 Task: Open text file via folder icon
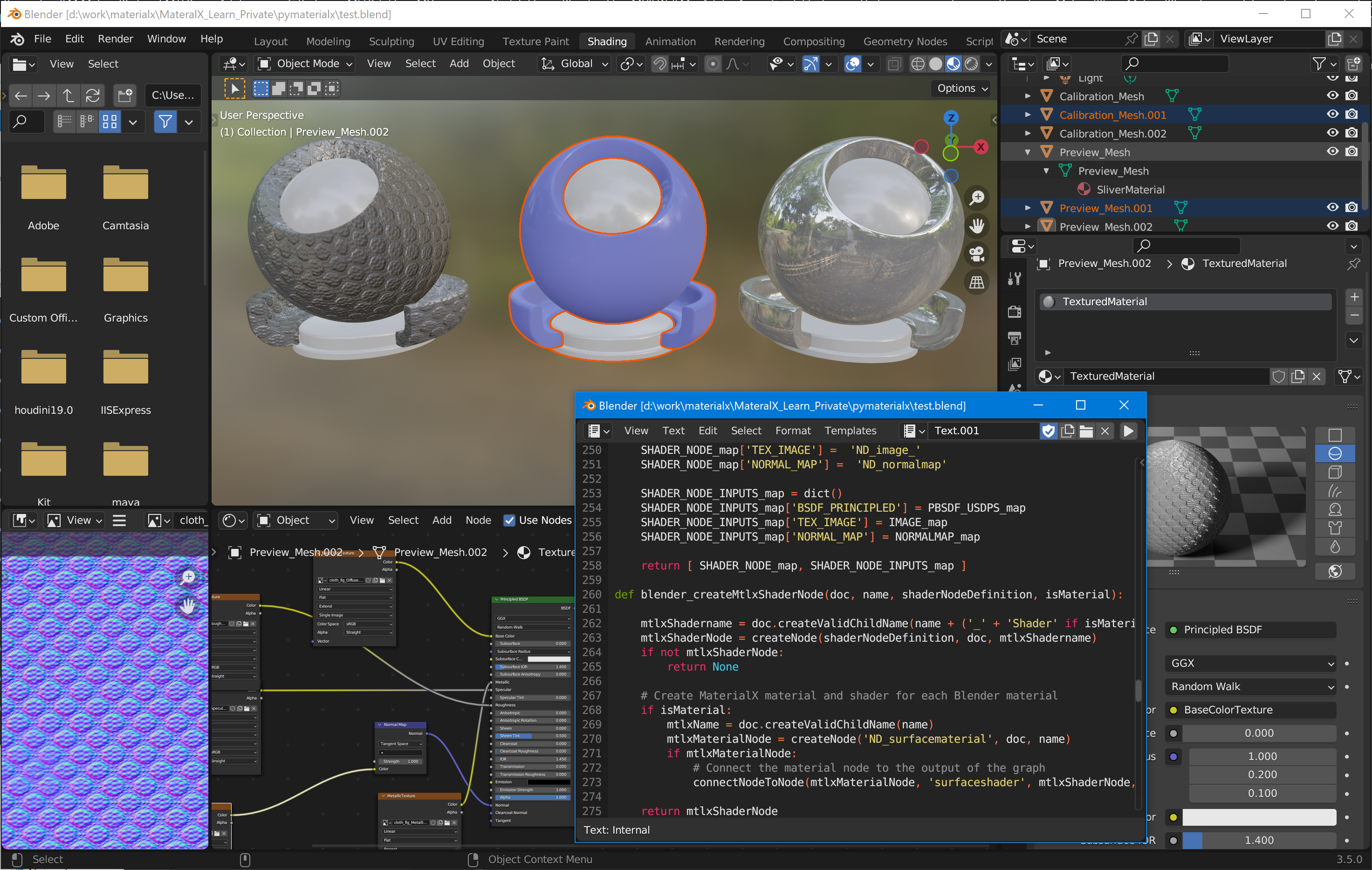click(1086, 431)
